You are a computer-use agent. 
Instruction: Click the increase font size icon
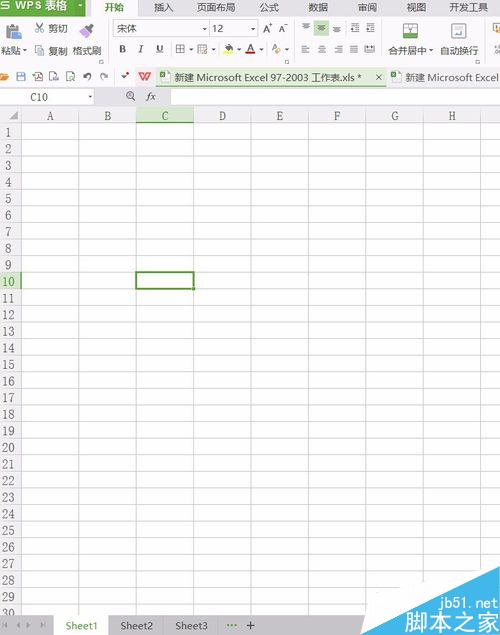pos(267,29)
